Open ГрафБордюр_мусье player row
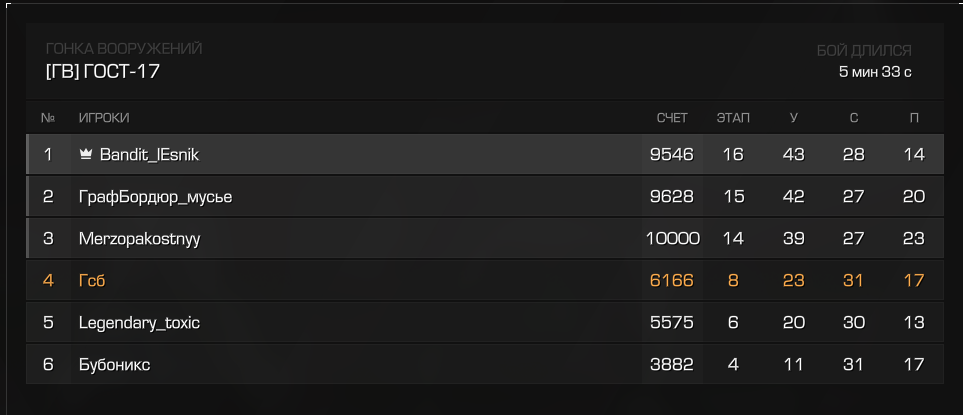 coord(485,196)
